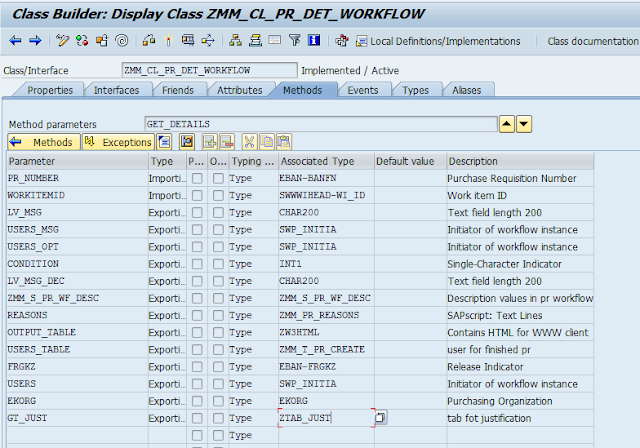Click the Other Object icon in the toolbar
This screenshot has width=640, height=448.
[x=102, y=40]
